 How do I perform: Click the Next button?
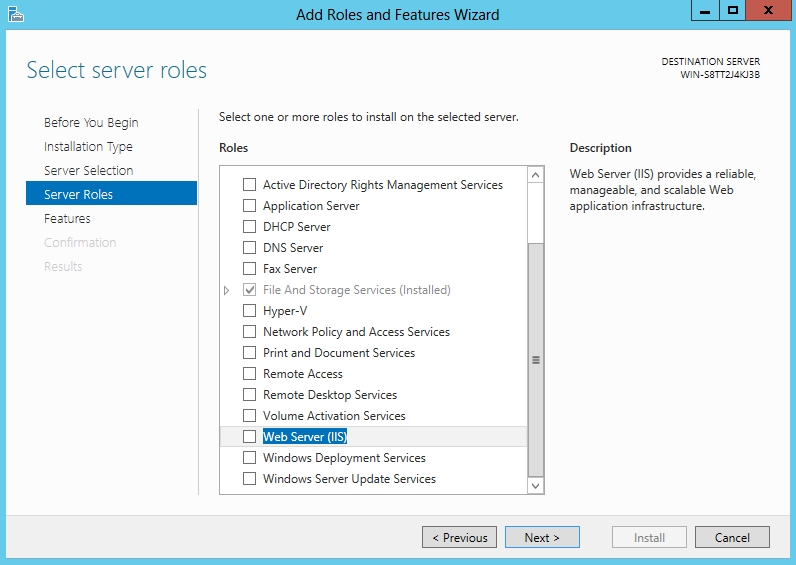point(541,538)
